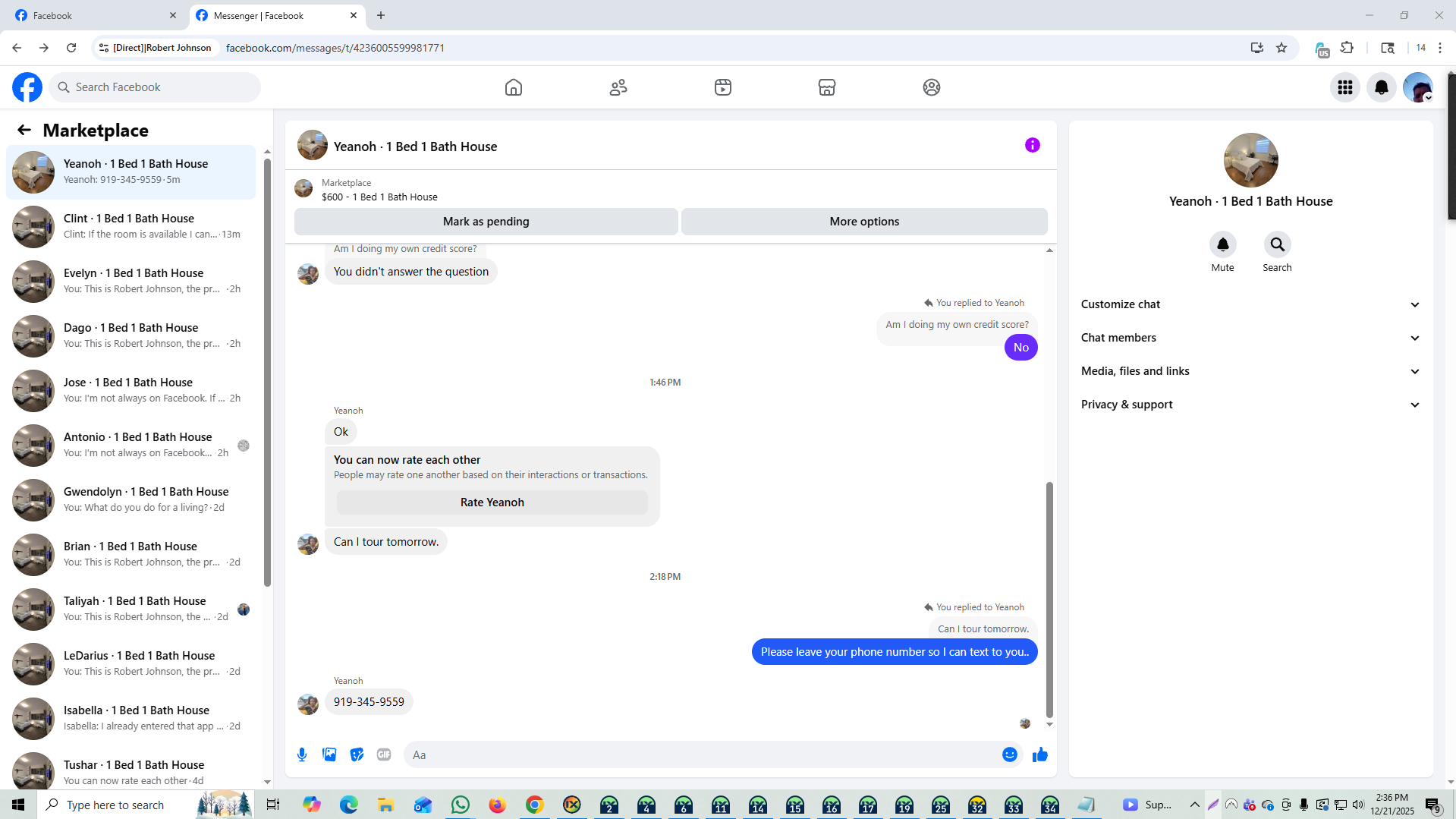The image size is (1456, 819).
Task: Open Taliyah's 1 Bed 1 Bath House chat
Action: (131, 610)
